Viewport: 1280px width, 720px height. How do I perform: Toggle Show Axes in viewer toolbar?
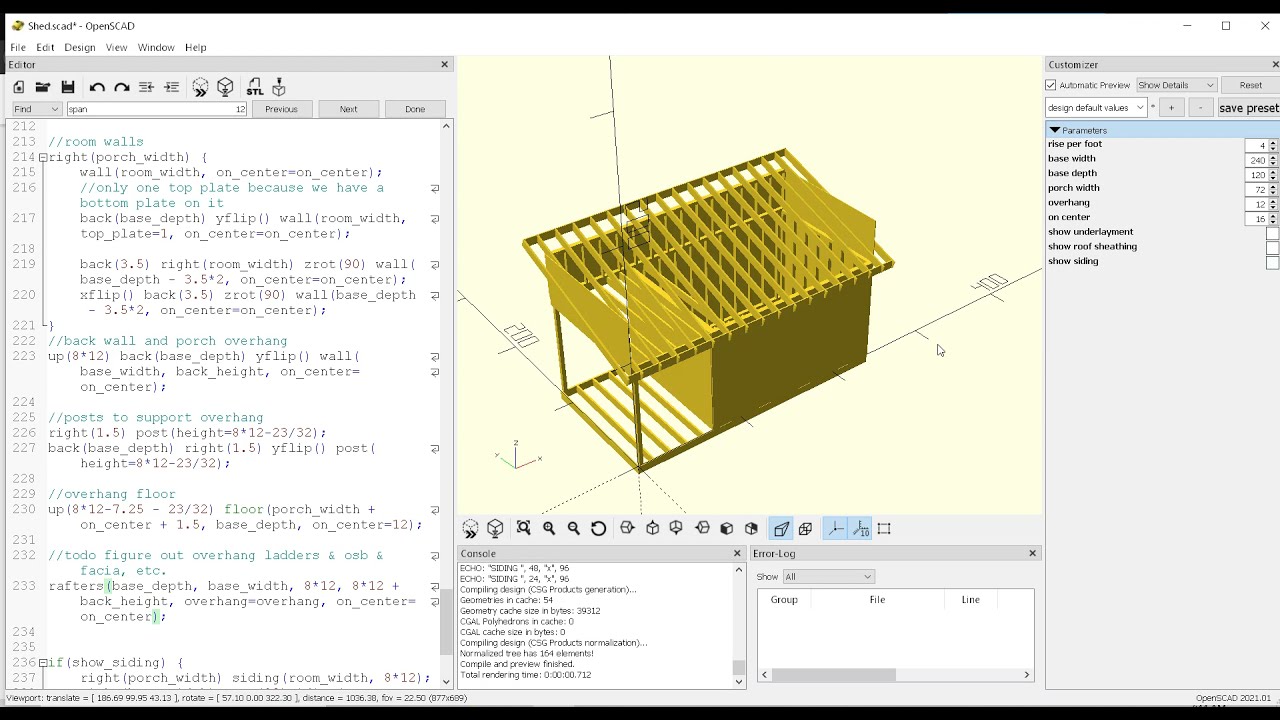(835, 528)
